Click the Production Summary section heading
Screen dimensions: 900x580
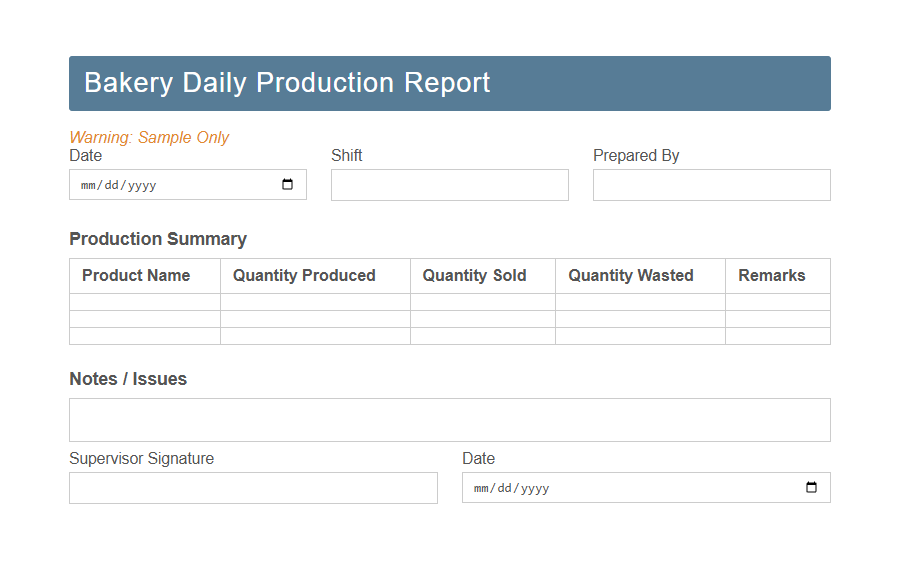tap(157, 239)
